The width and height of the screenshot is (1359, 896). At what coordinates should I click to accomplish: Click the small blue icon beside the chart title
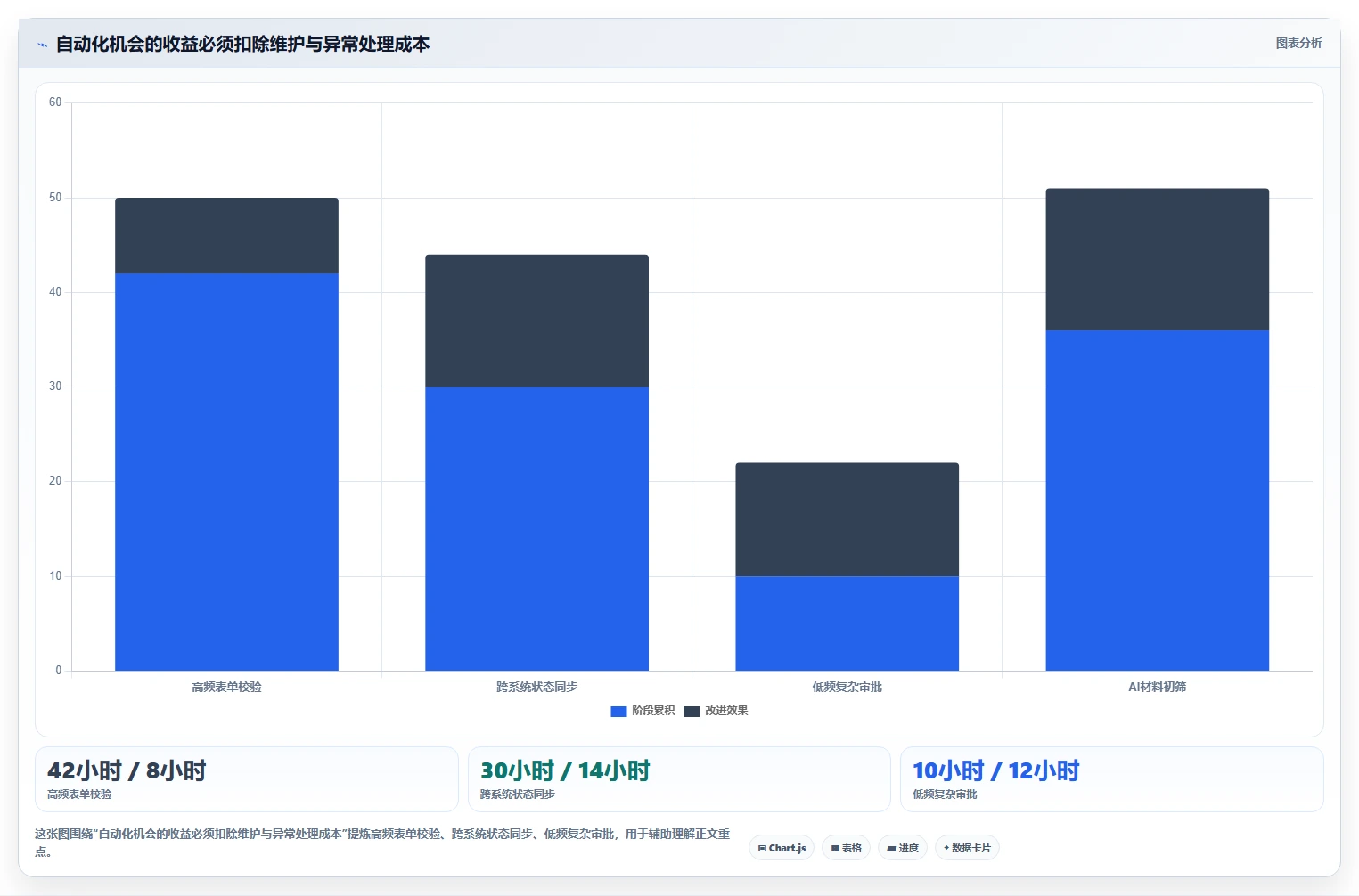coord(42,45)
